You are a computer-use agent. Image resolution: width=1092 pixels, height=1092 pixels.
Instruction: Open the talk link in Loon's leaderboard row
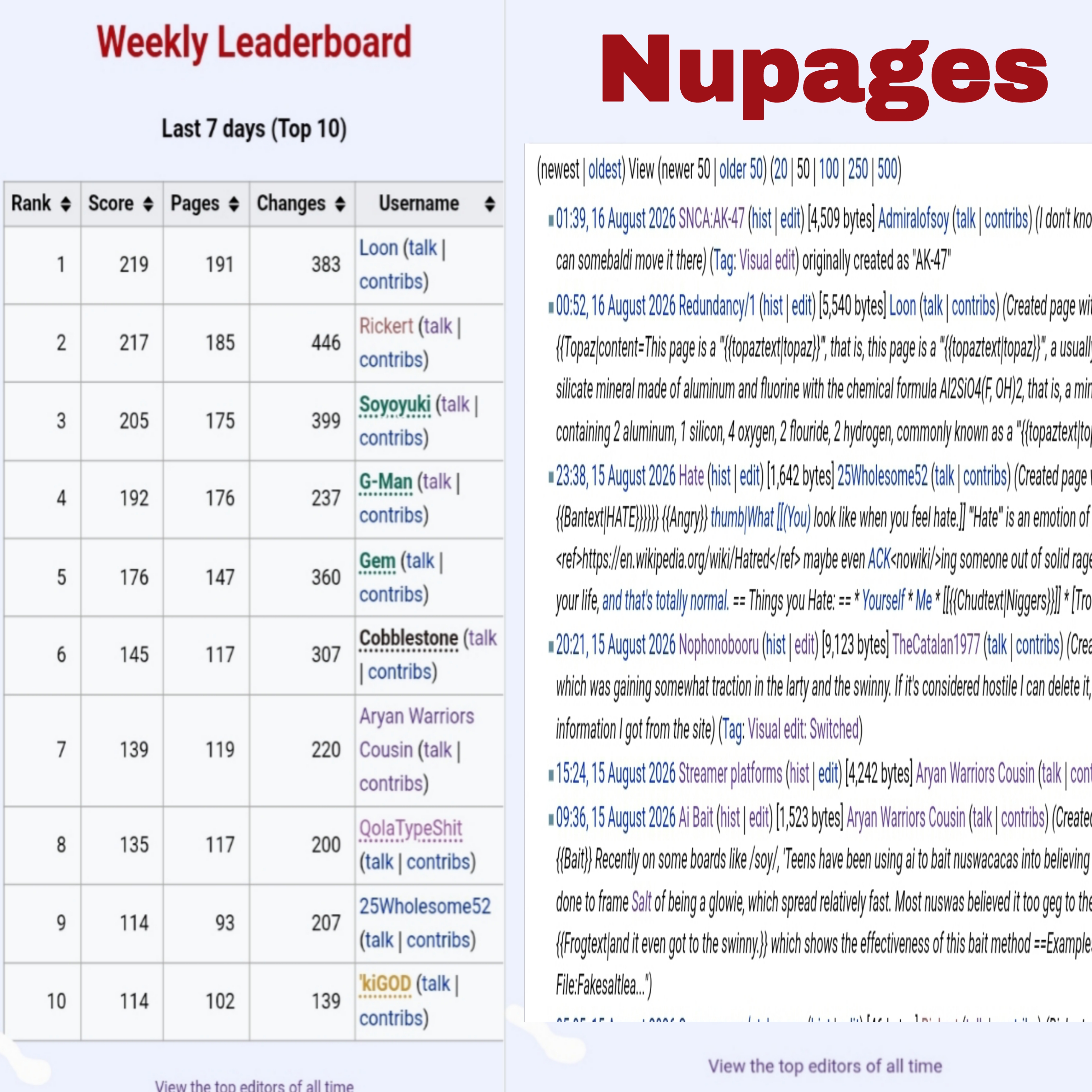(423, 248)
